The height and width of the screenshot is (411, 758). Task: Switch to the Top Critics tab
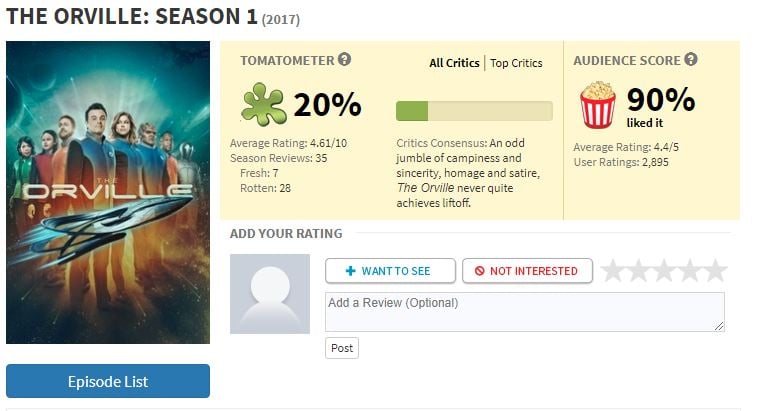point(516,63)
